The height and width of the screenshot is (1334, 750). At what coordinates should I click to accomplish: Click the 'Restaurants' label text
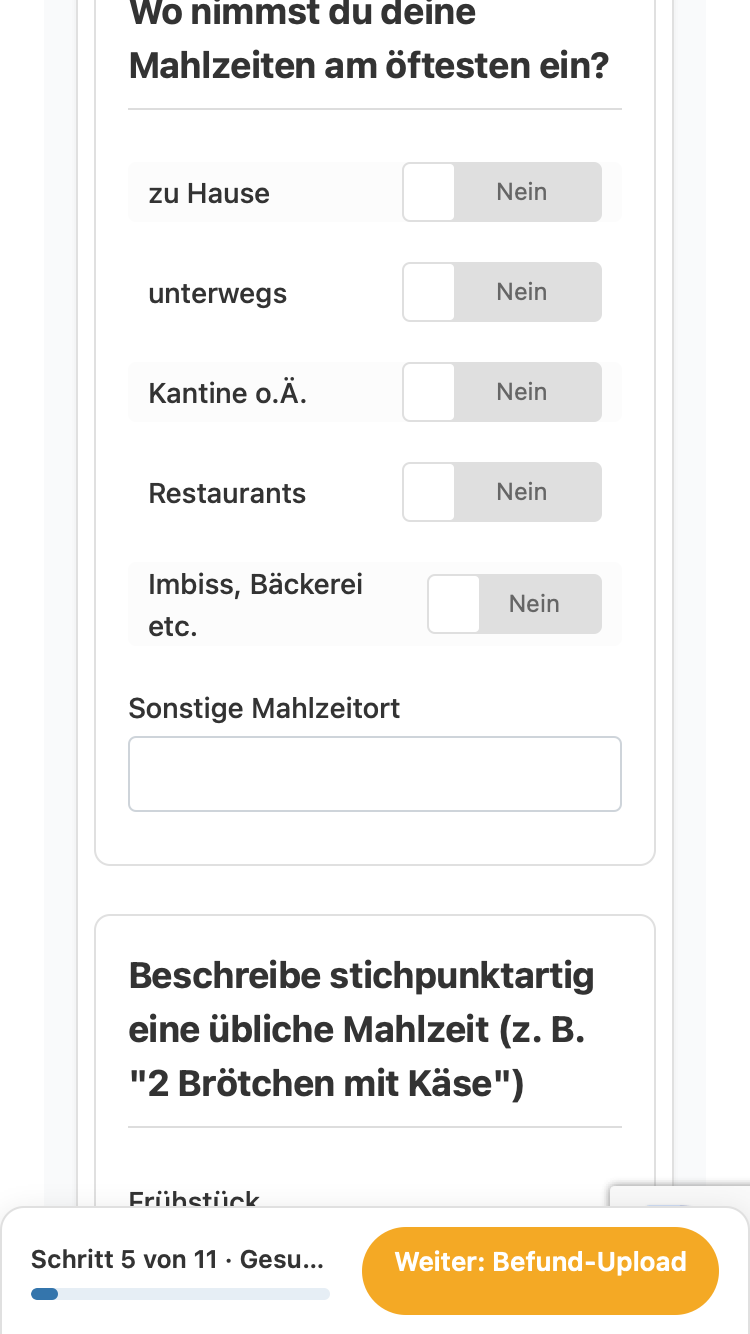click(227, 493)
